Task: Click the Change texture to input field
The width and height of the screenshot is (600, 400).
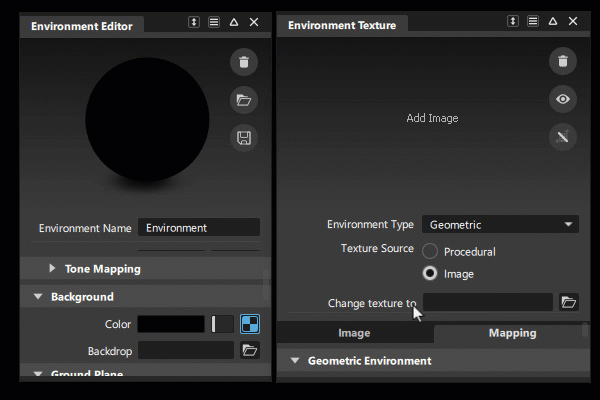Action: (488, 302)
